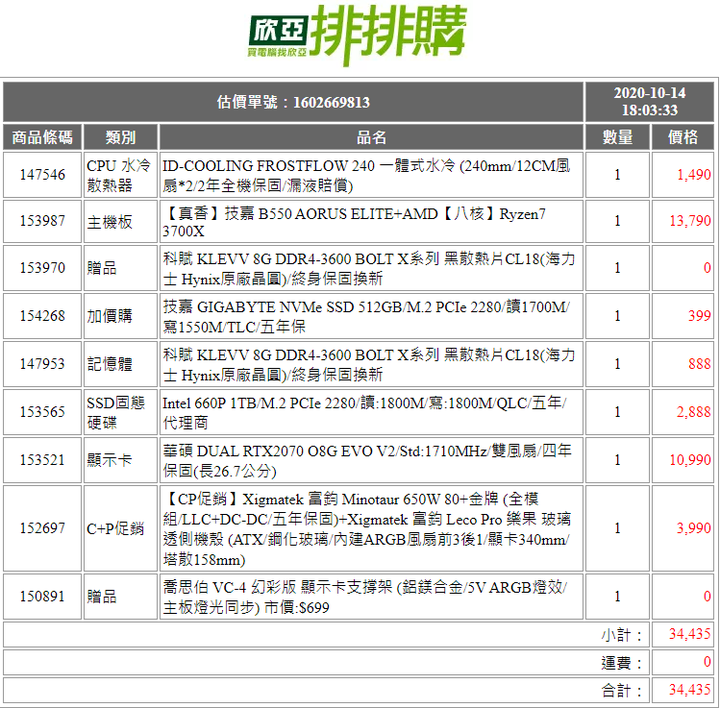Click price 3,990
The width and height of the screenshot is (720, 708).
(693, 528)
